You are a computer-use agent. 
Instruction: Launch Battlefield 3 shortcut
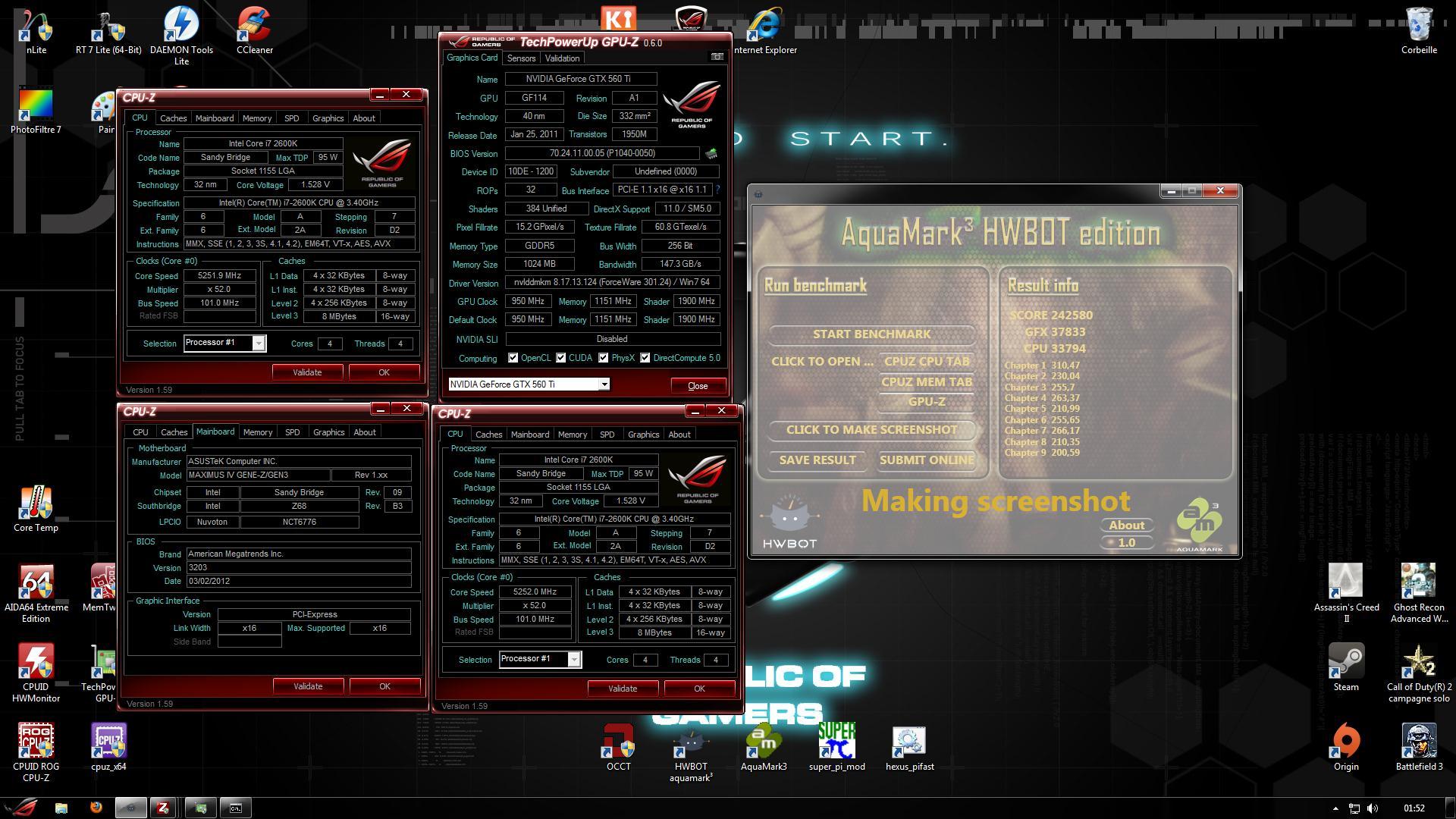1419,747
